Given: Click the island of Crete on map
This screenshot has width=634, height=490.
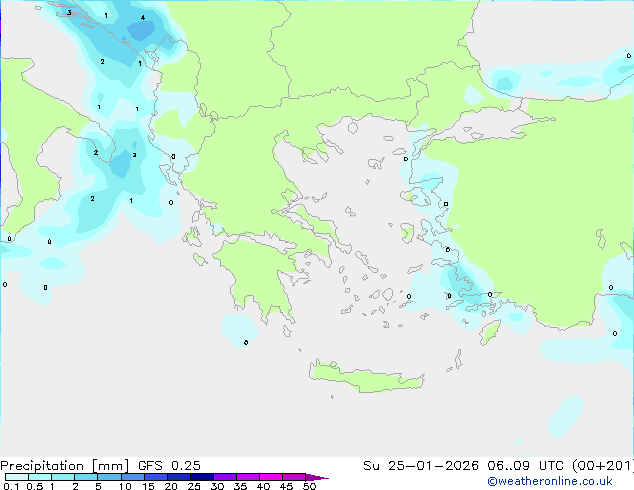Looking at the screenshot, I should [x=366, y=377].
